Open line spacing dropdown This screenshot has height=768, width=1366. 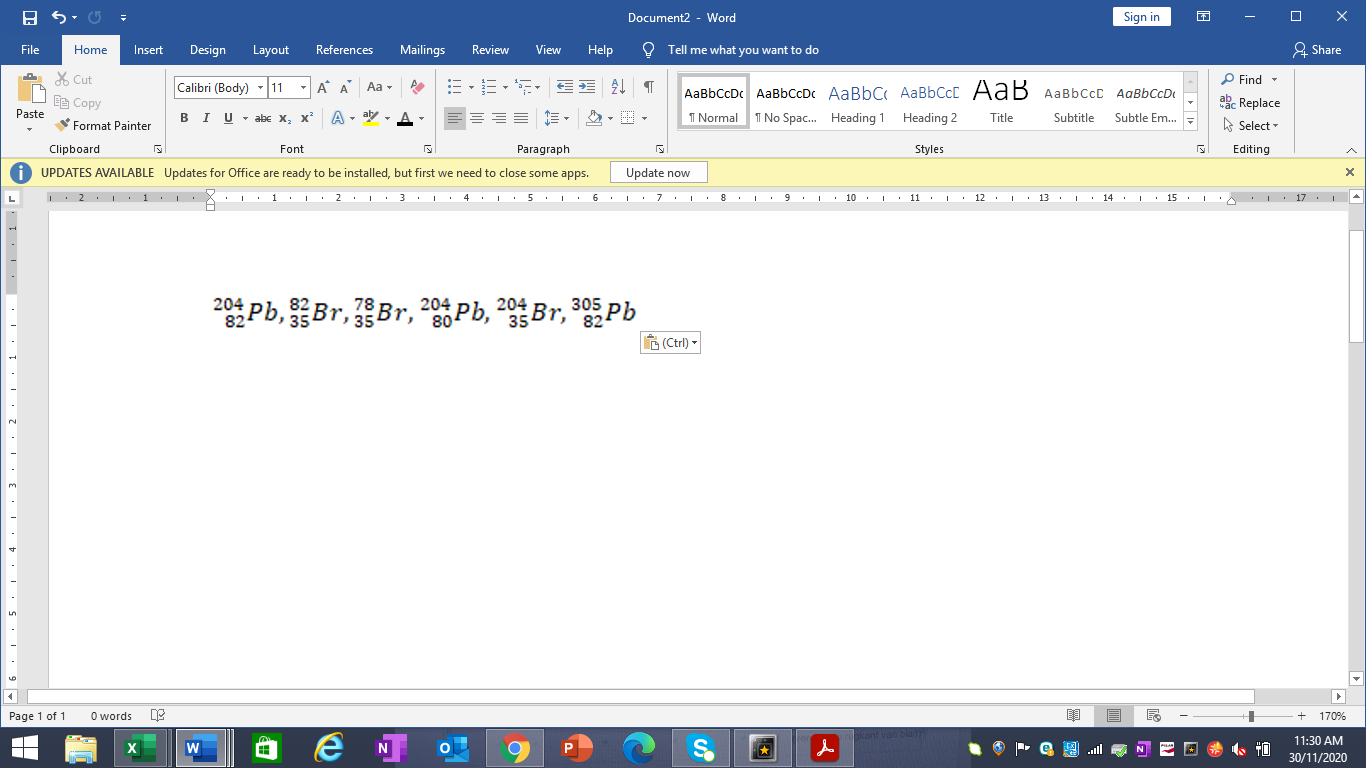[566, 118]
